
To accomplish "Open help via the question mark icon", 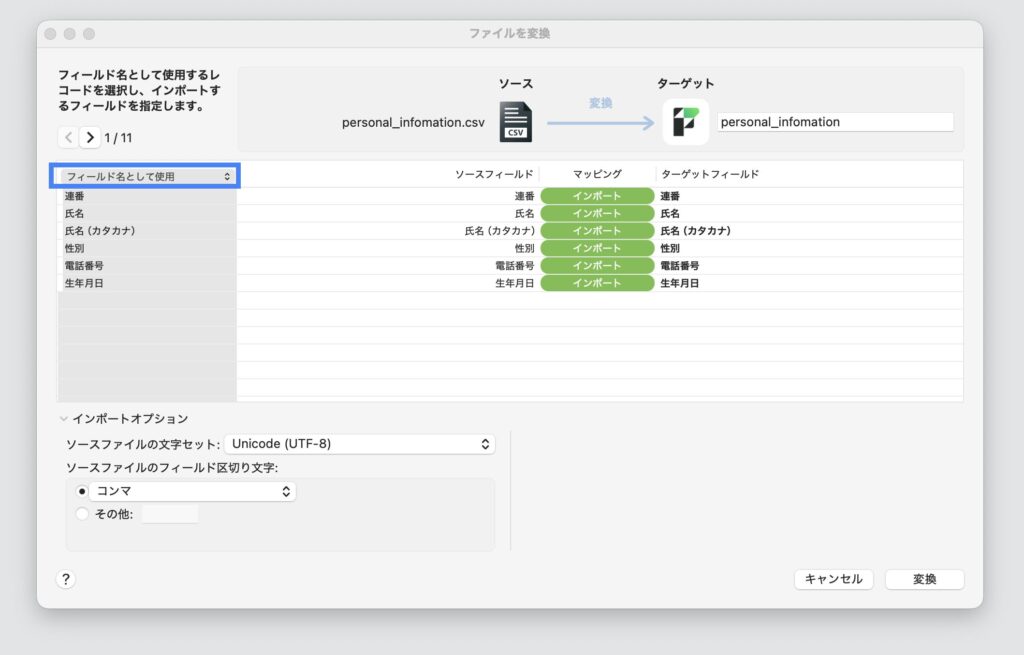I will (66, 579).
